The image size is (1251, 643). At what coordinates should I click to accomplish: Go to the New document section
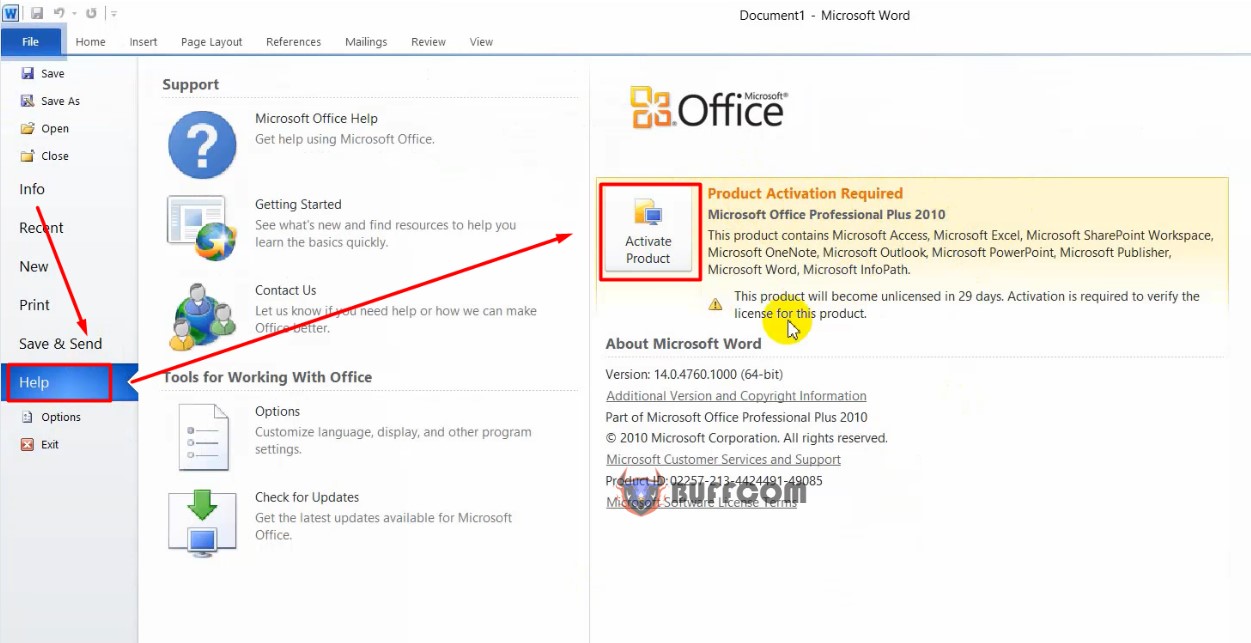pyautogui.click(x=34, y=267)
